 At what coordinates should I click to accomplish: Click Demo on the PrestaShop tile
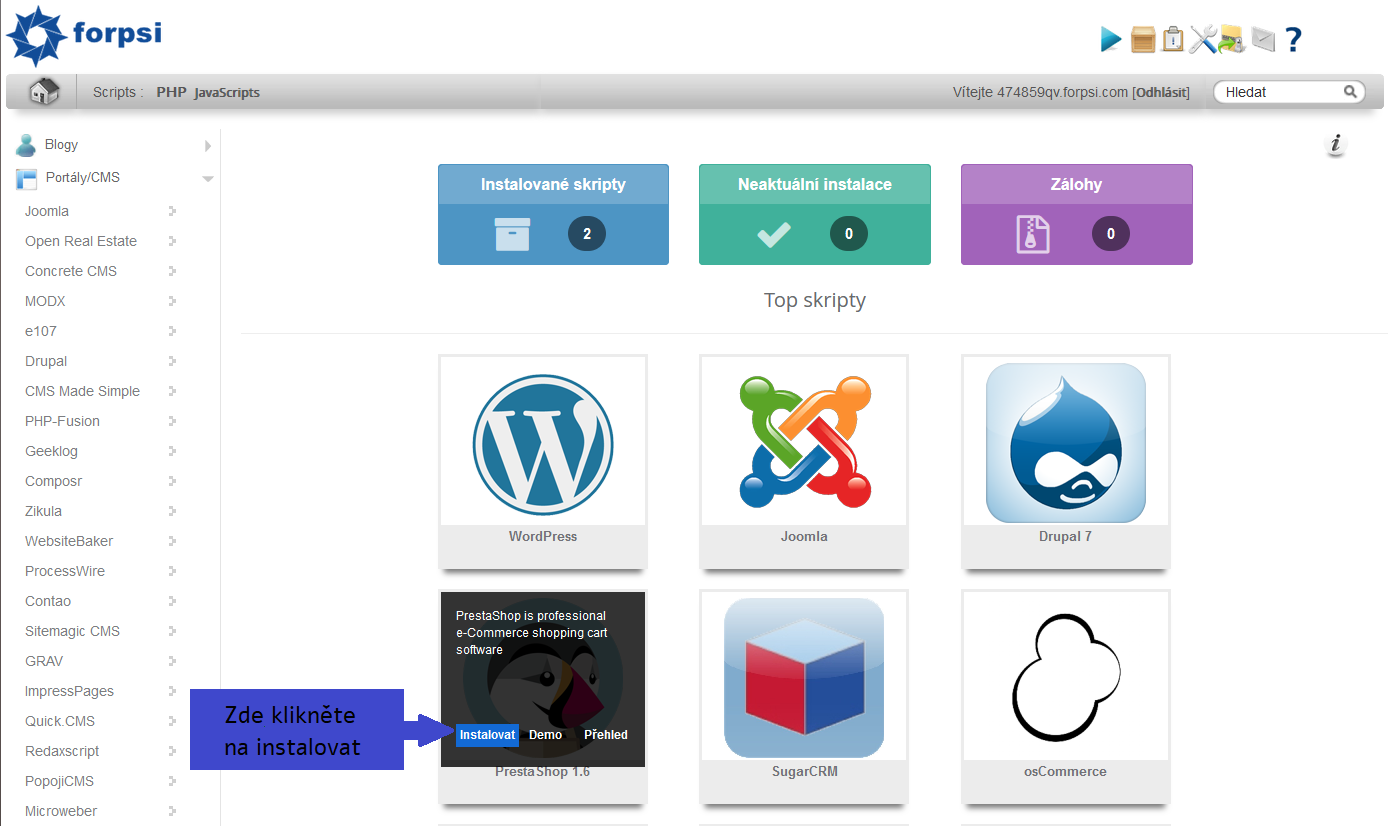pyautogui.click(x=545, y=735)
